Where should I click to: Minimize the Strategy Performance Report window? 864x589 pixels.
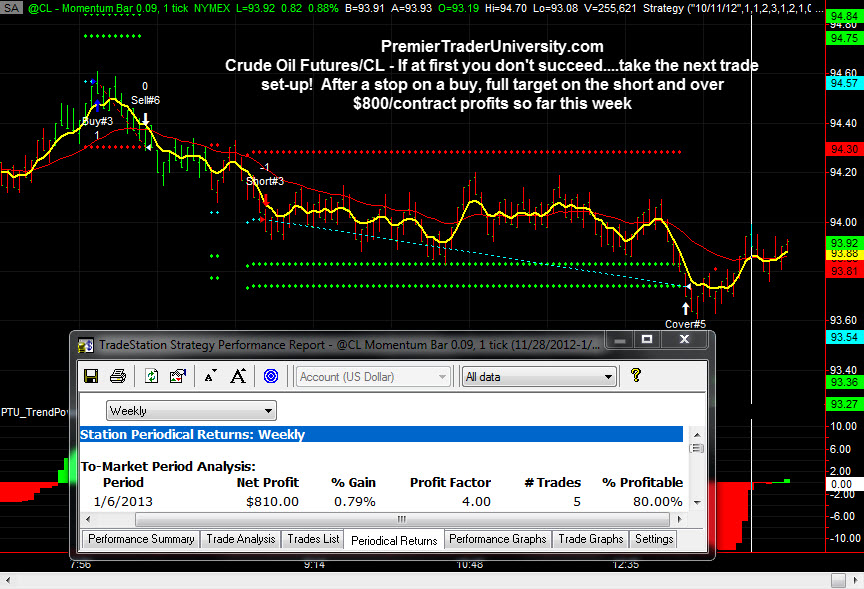click(620, 340)
